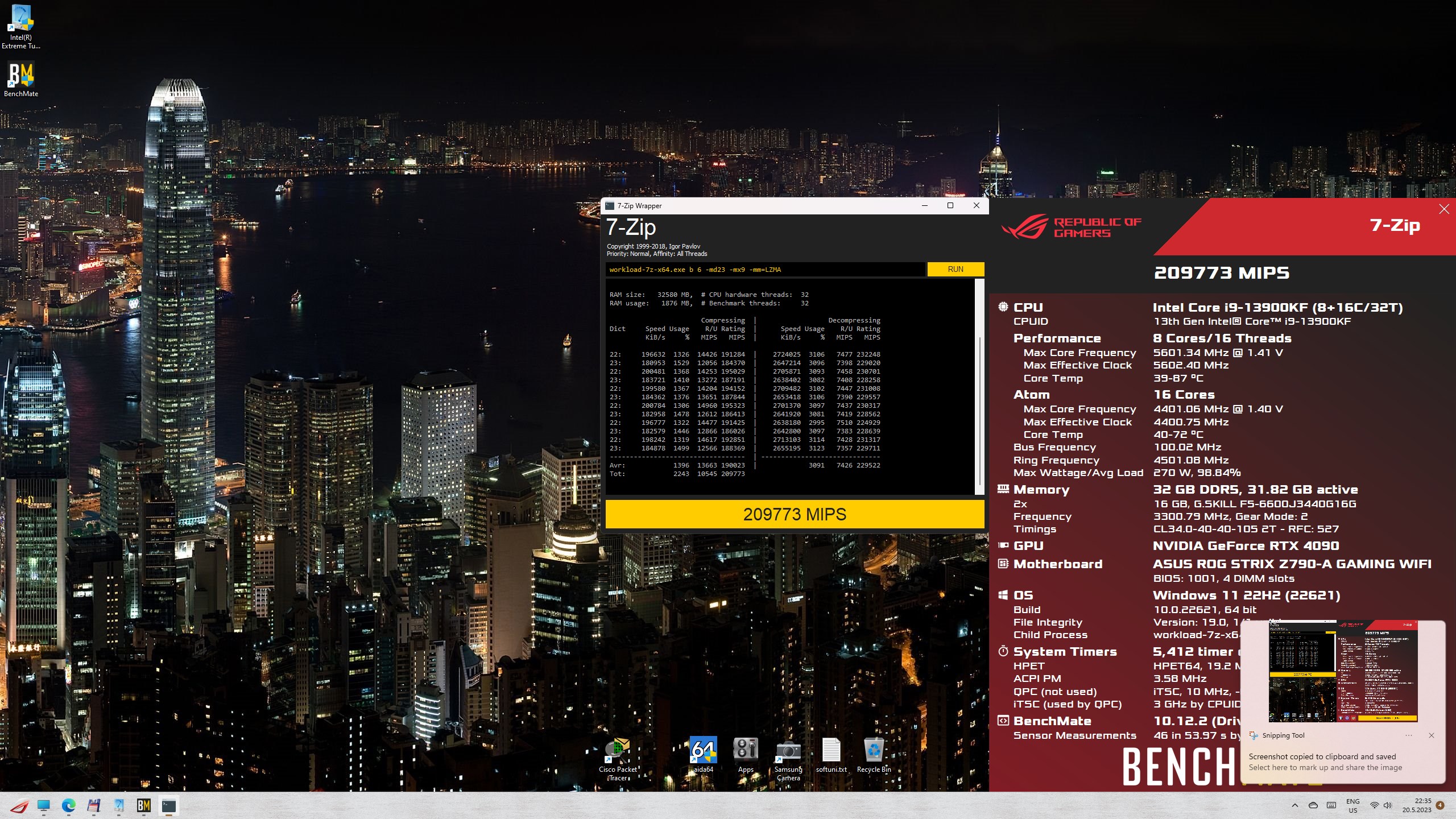The height and width of the screenshot is (819, 1456).
Task: Change the ENG US input language
Action: (x=1352, y=805)
